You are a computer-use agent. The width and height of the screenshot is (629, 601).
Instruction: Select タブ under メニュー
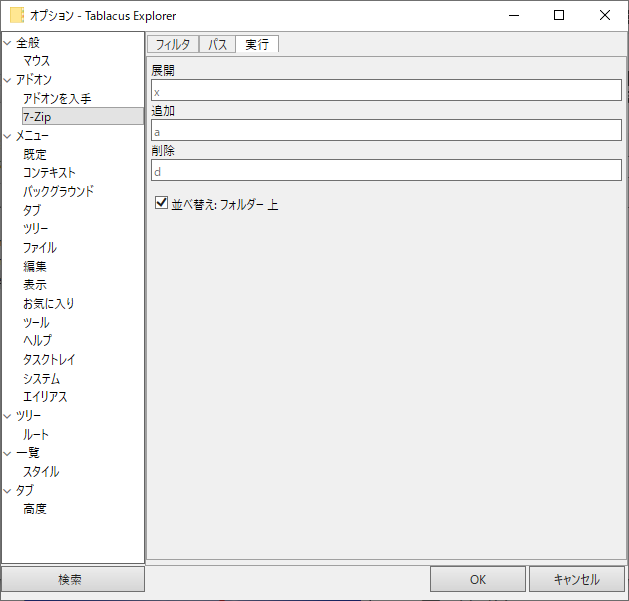point(32,210)
